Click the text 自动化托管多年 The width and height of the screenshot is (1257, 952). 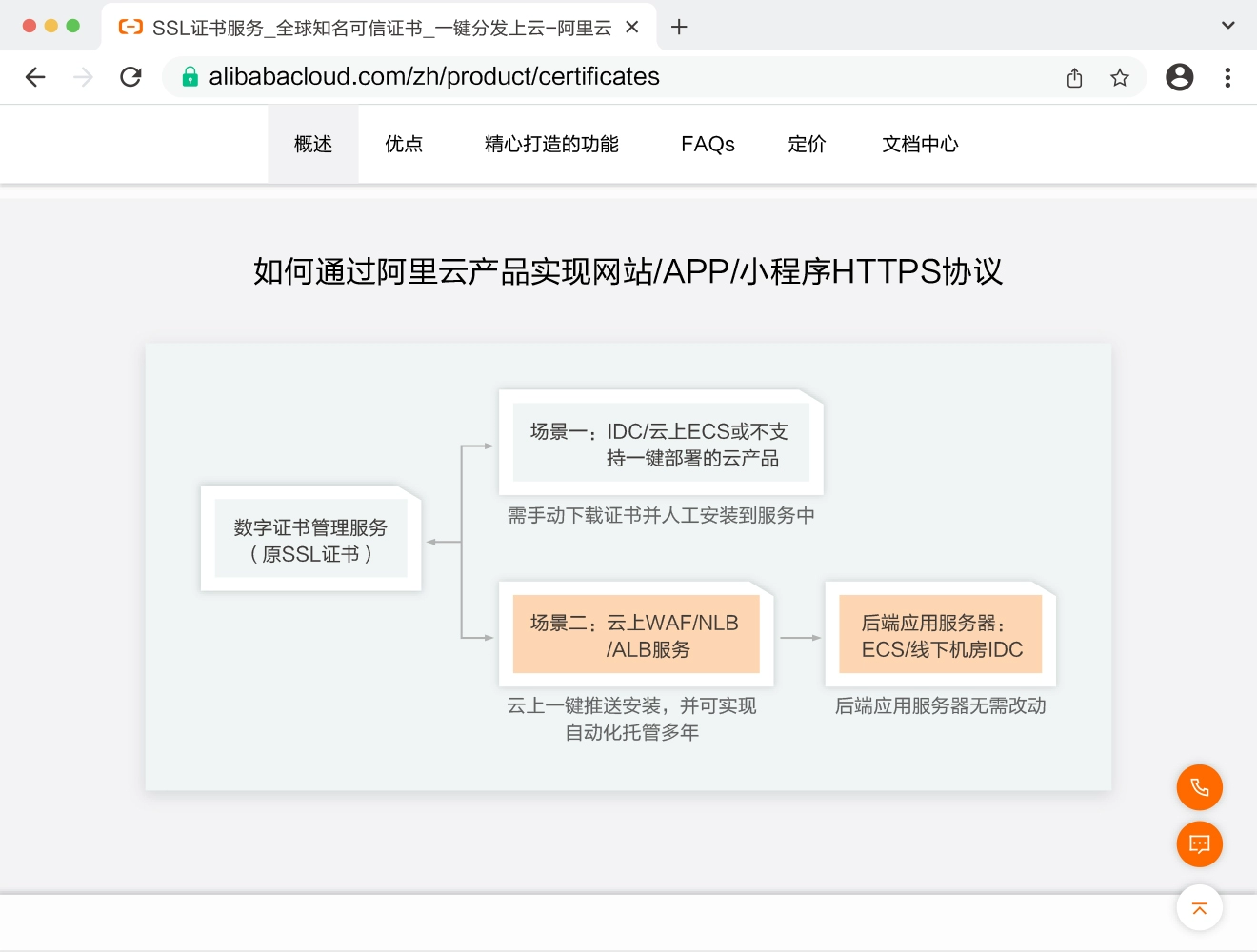tap(631, 732)
